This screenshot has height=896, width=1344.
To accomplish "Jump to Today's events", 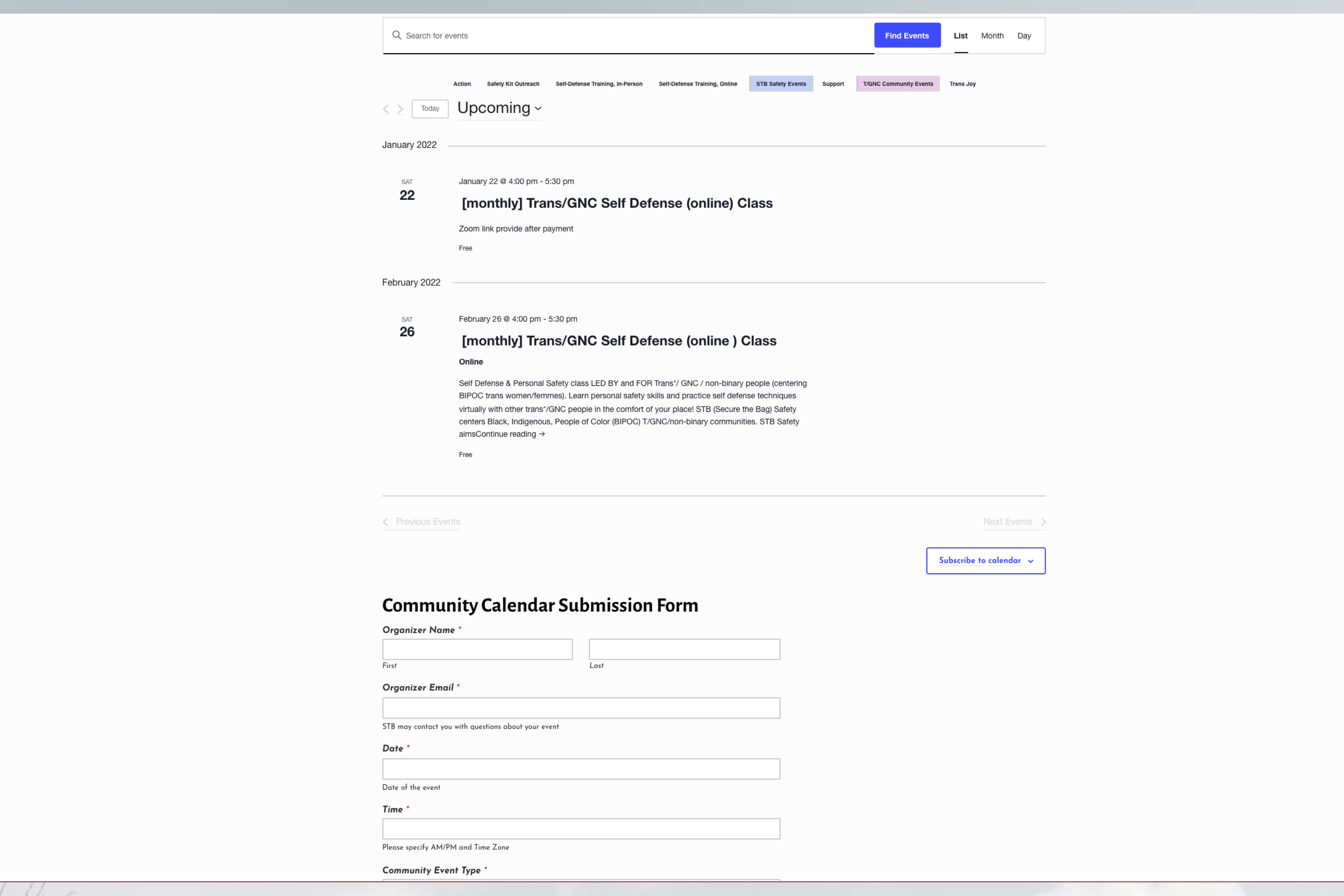I will 430,109.
